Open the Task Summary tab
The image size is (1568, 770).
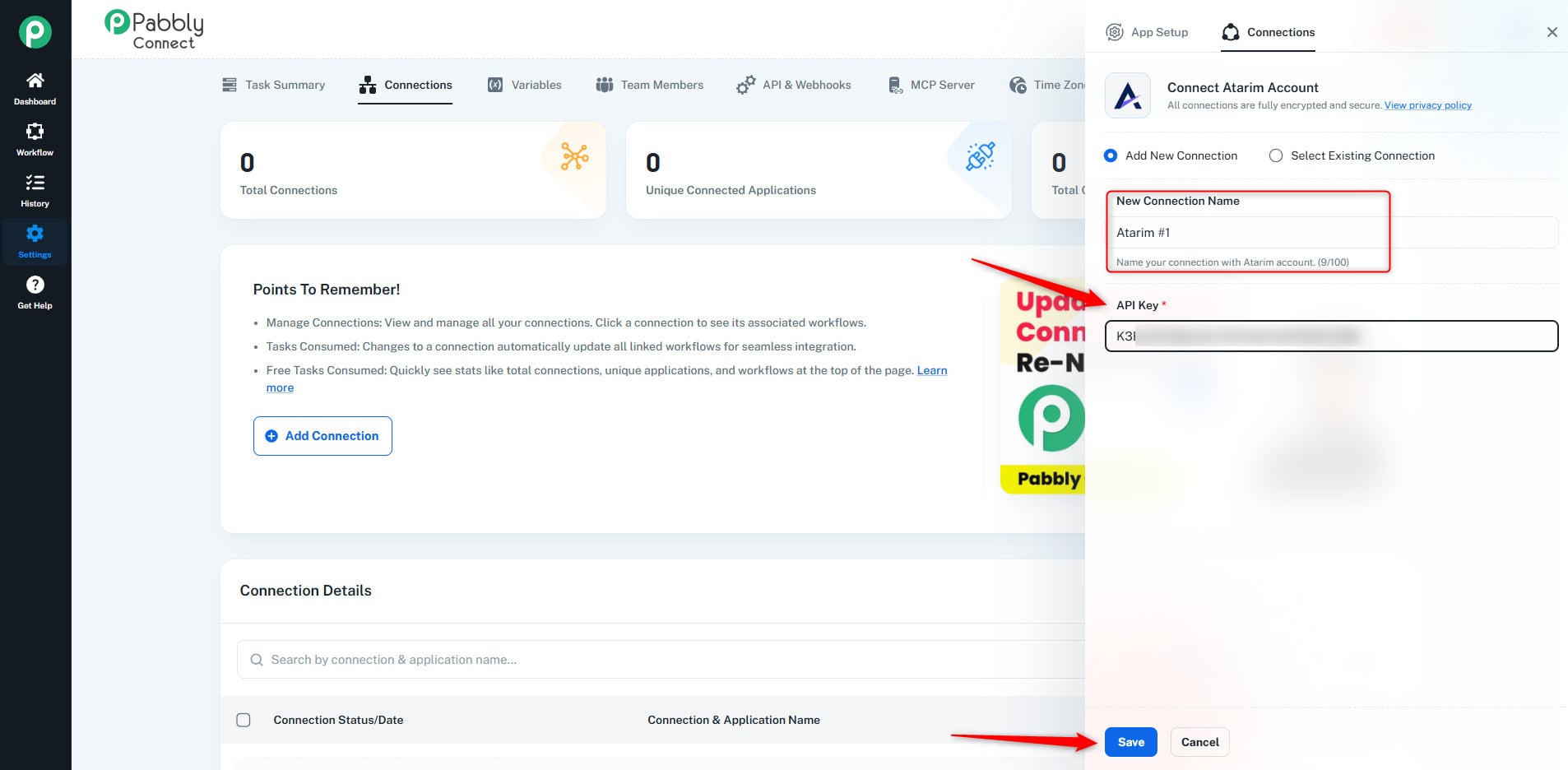click(274, 85)
